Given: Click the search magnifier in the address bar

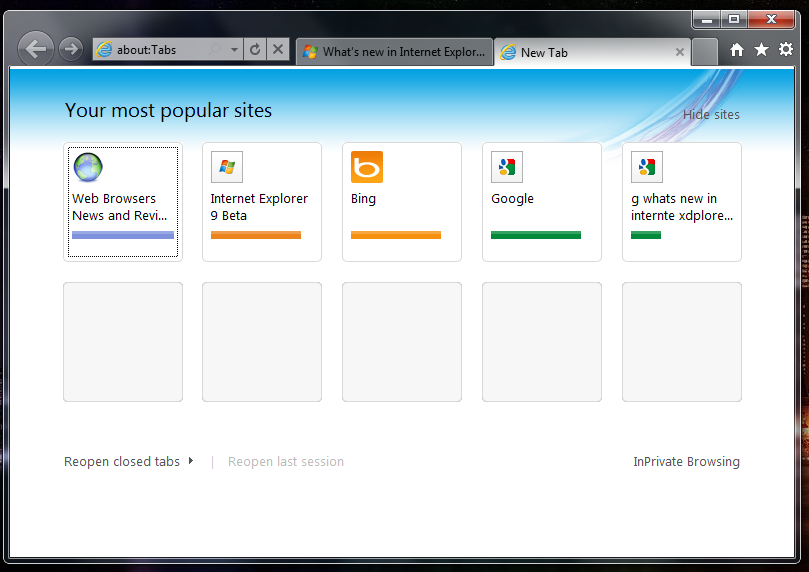Looking at the screenshot, I should tap(215, 49).
